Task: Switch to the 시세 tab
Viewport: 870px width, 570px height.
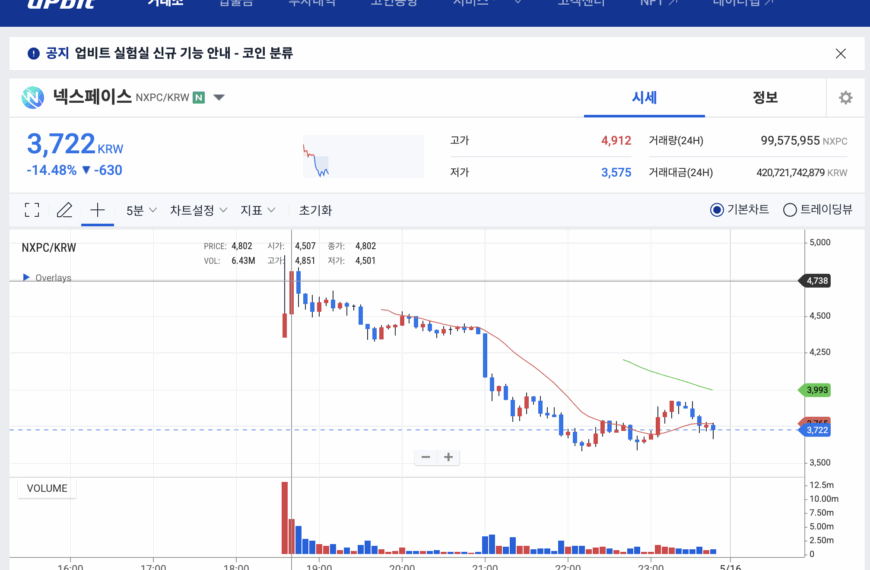Action: (644, 98)
